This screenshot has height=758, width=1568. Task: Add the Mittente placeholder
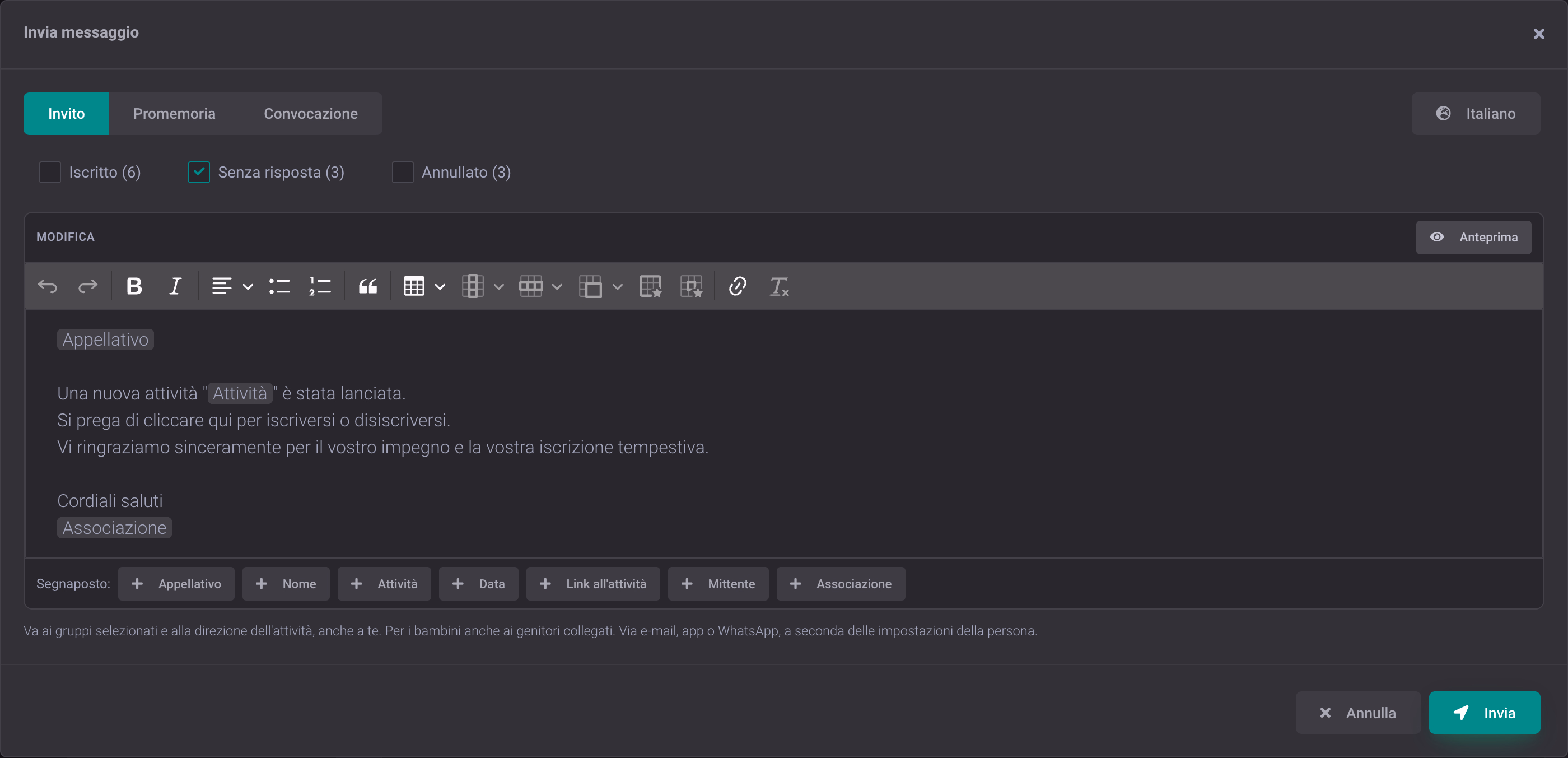click(718, 584)
